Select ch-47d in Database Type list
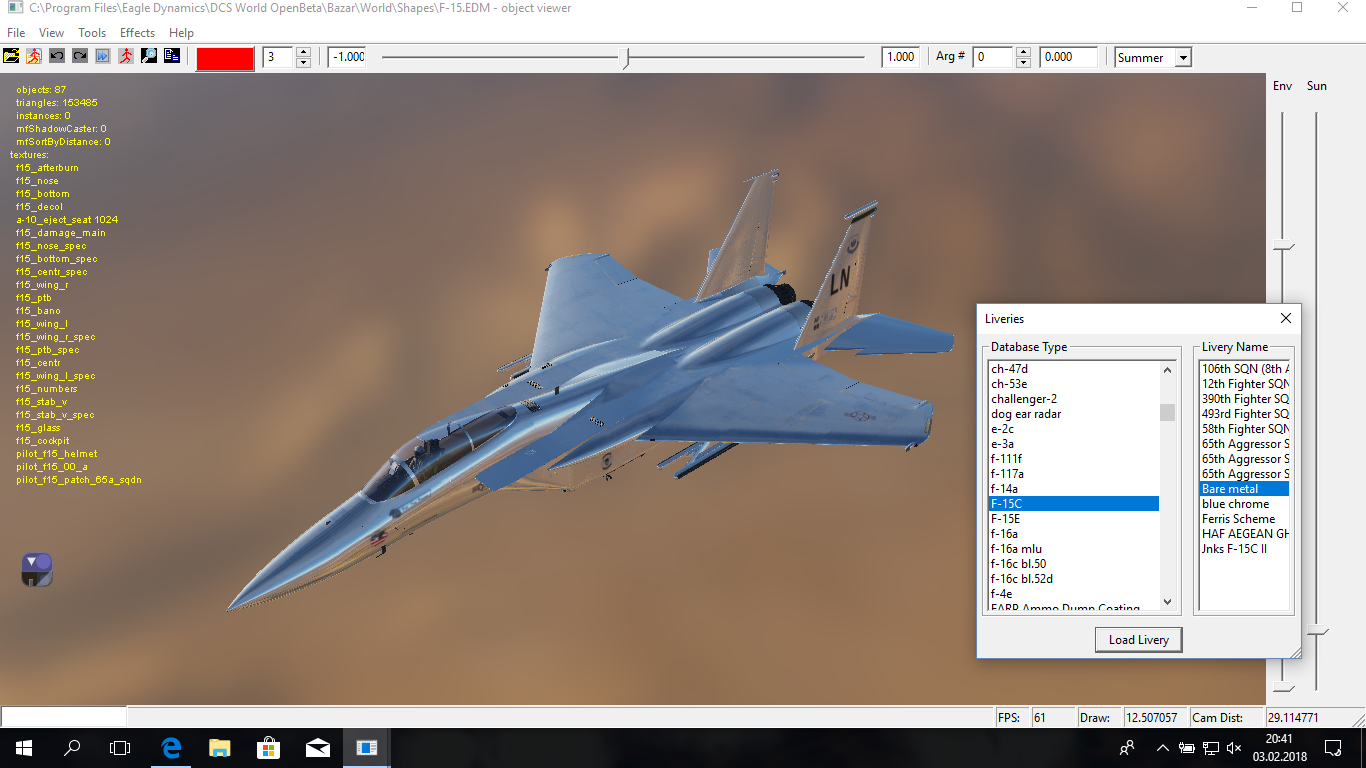This screenshot has width=1366, height=768. click(x=1073, y=369)
